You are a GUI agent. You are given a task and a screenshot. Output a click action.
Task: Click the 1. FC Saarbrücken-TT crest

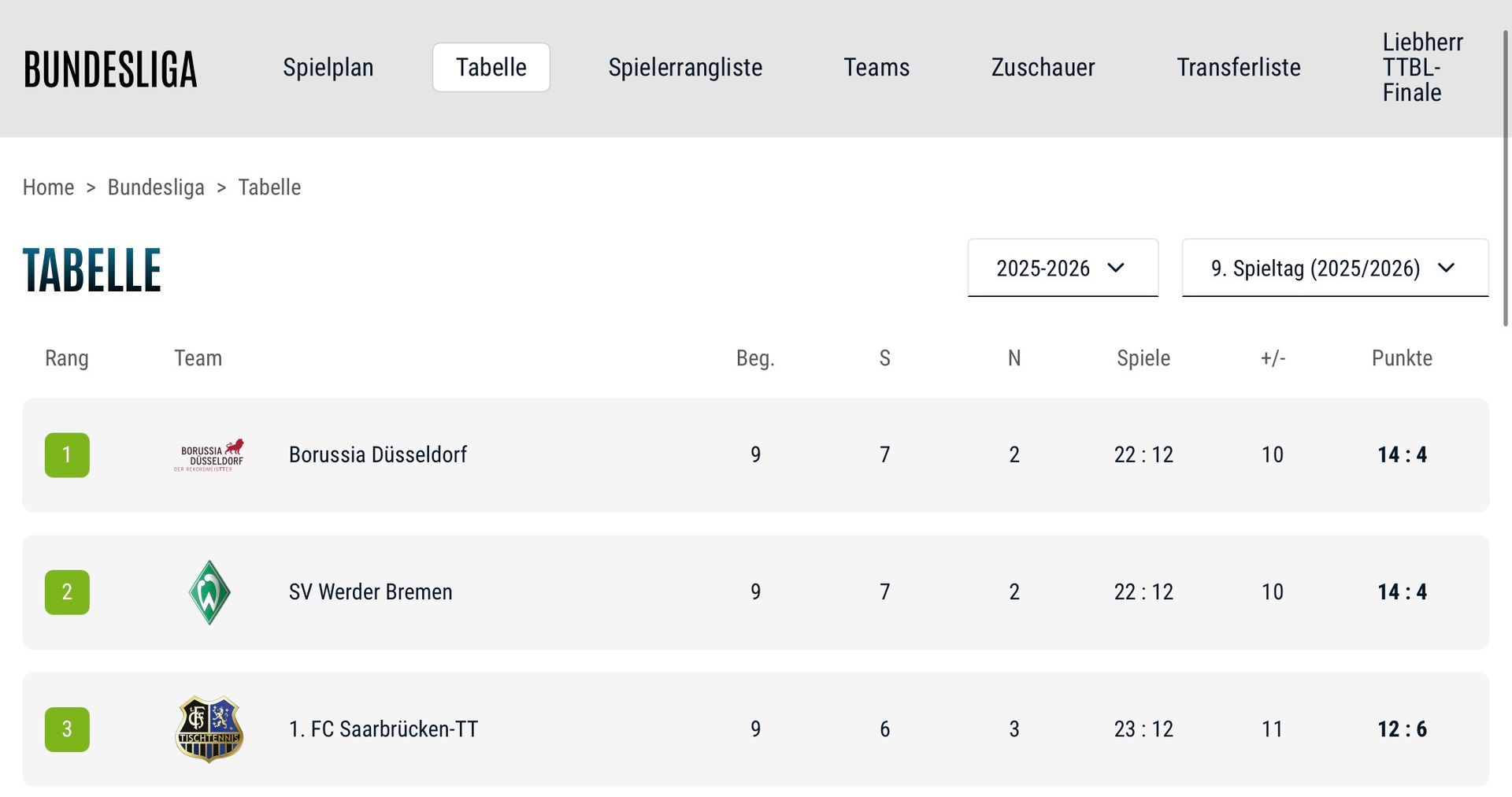pyautogui.click(x=209, y=729)
